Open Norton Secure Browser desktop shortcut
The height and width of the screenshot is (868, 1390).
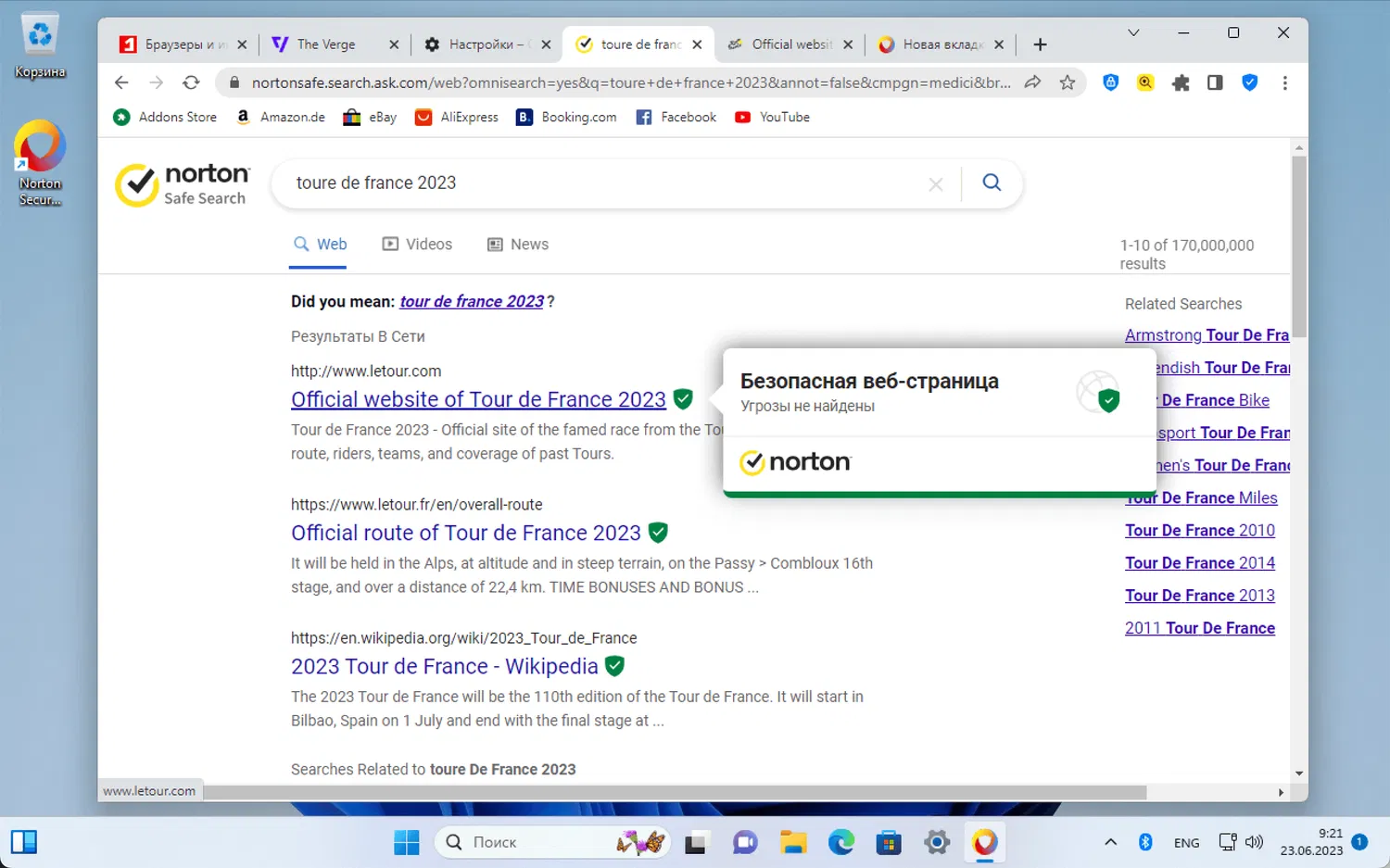pos(40,162)
